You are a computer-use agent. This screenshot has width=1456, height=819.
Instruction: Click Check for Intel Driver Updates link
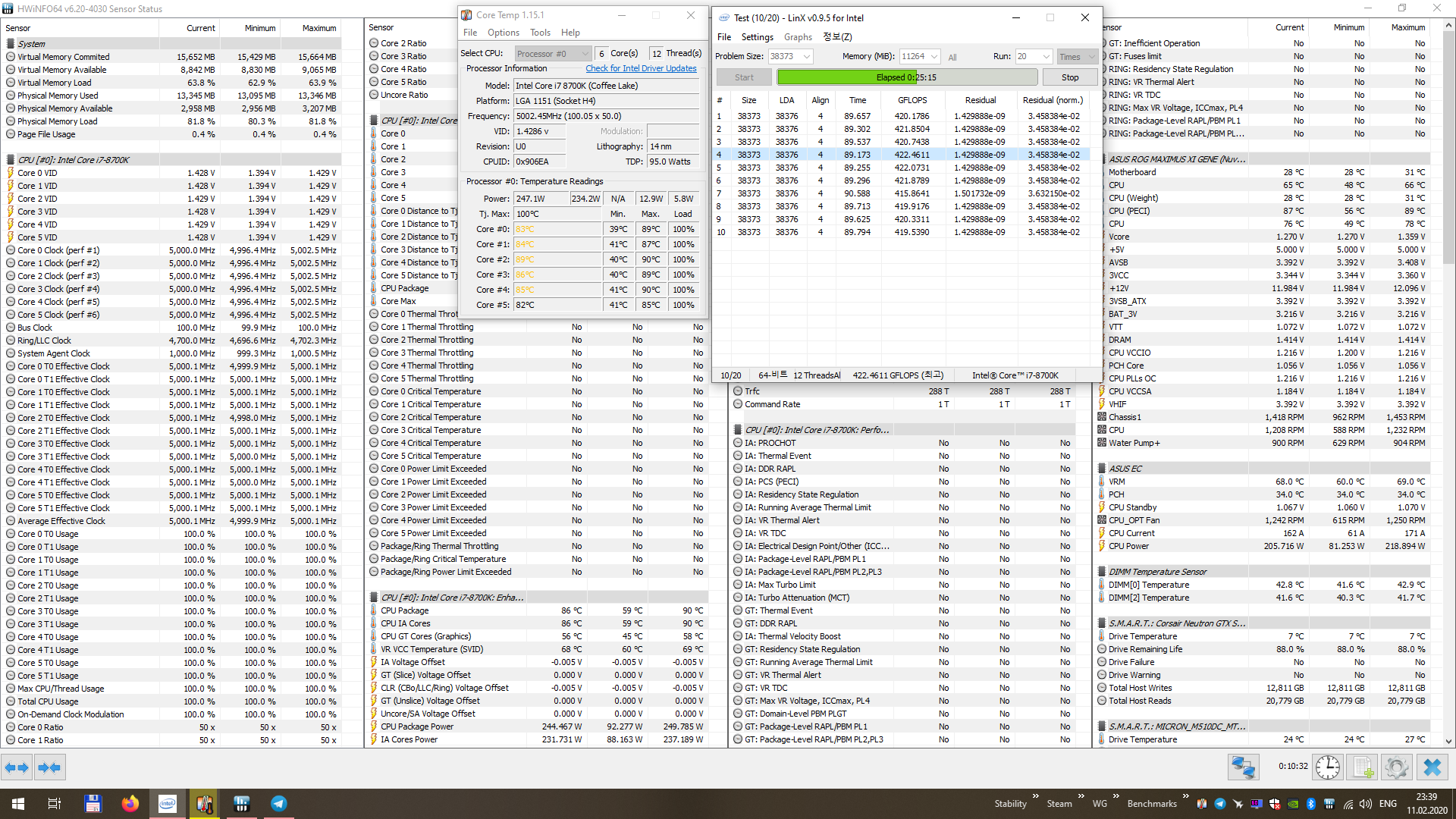641,68
